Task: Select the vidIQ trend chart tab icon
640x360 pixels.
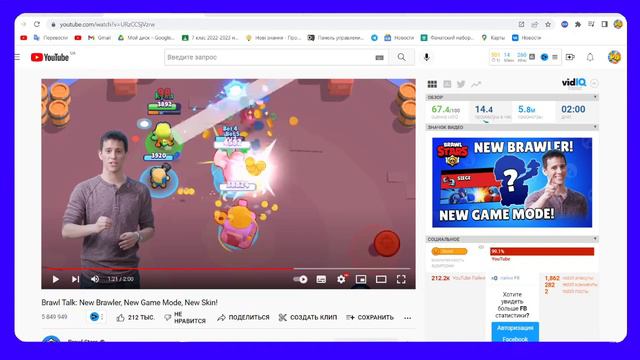Action: pos(476,84)
